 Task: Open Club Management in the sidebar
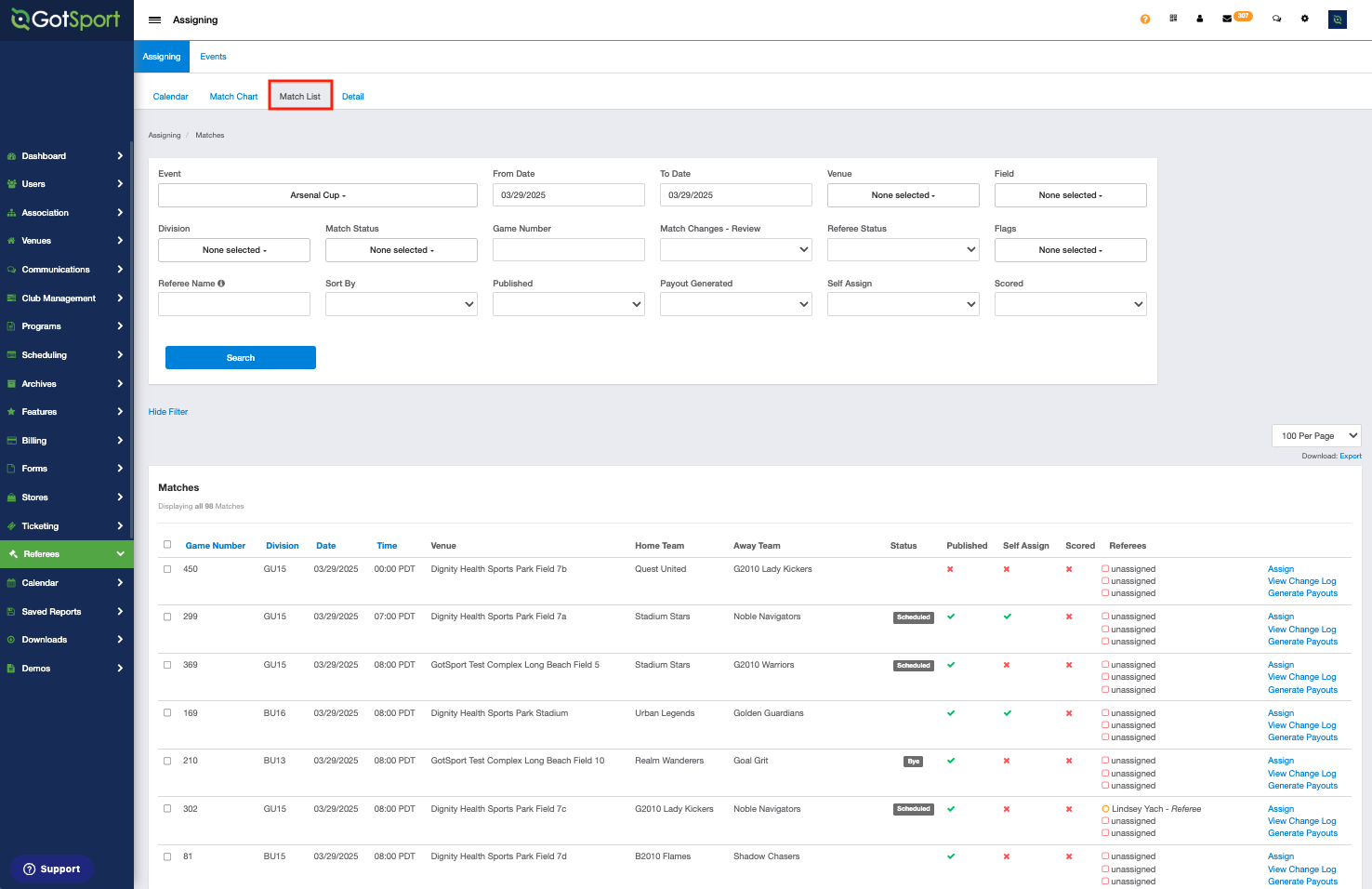coord(67,299)
